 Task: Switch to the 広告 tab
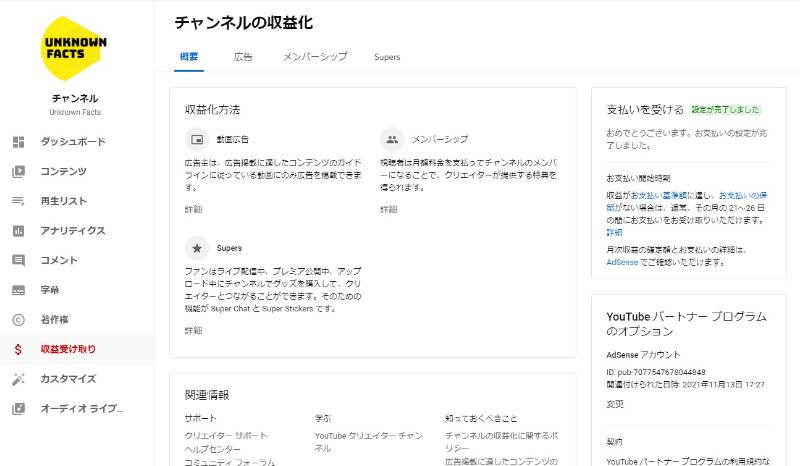(x=243, y=57)
